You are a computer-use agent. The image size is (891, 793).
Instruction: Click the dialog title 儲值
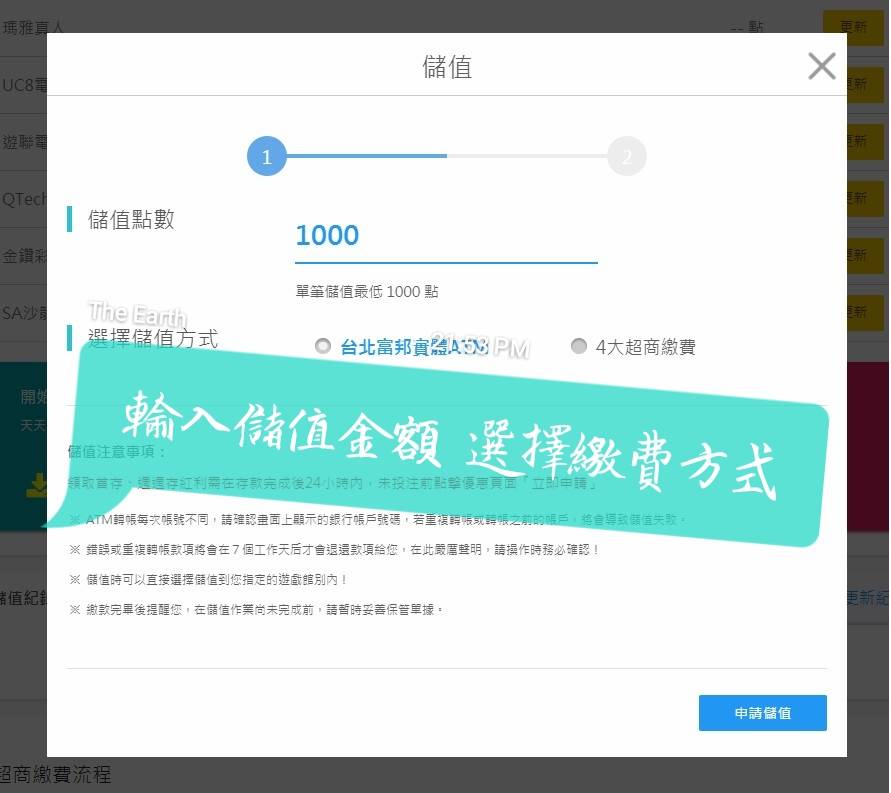pos(447,66)
